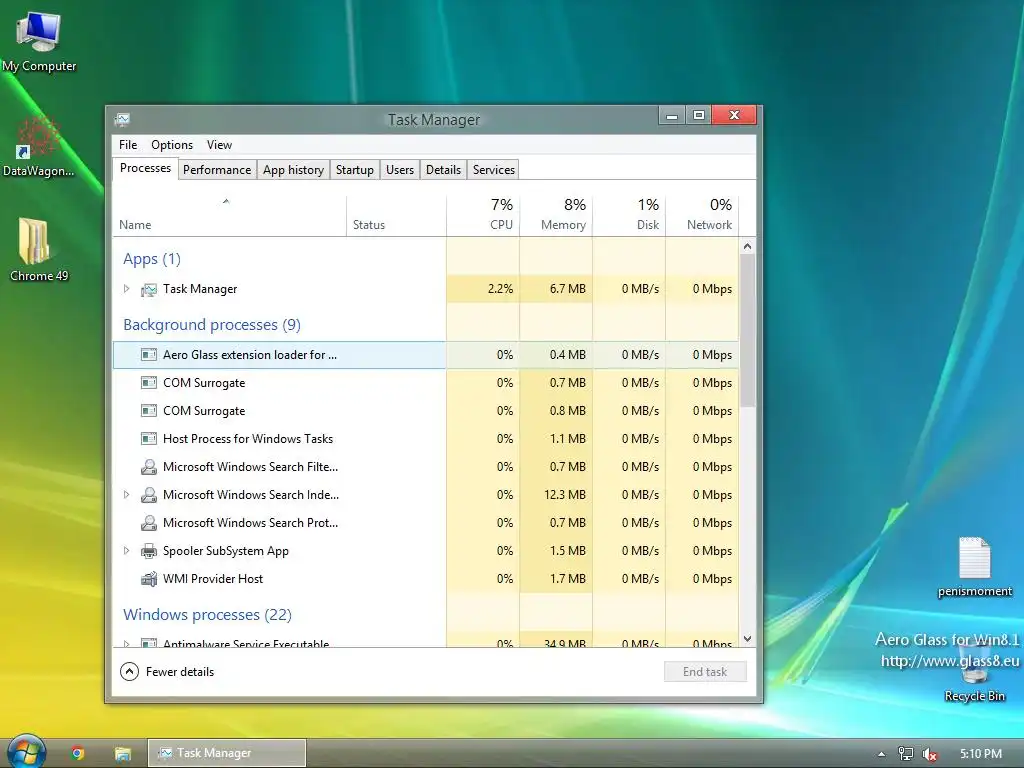
Task: Click the process list scroll up arrow
Action: pos(748,246)
